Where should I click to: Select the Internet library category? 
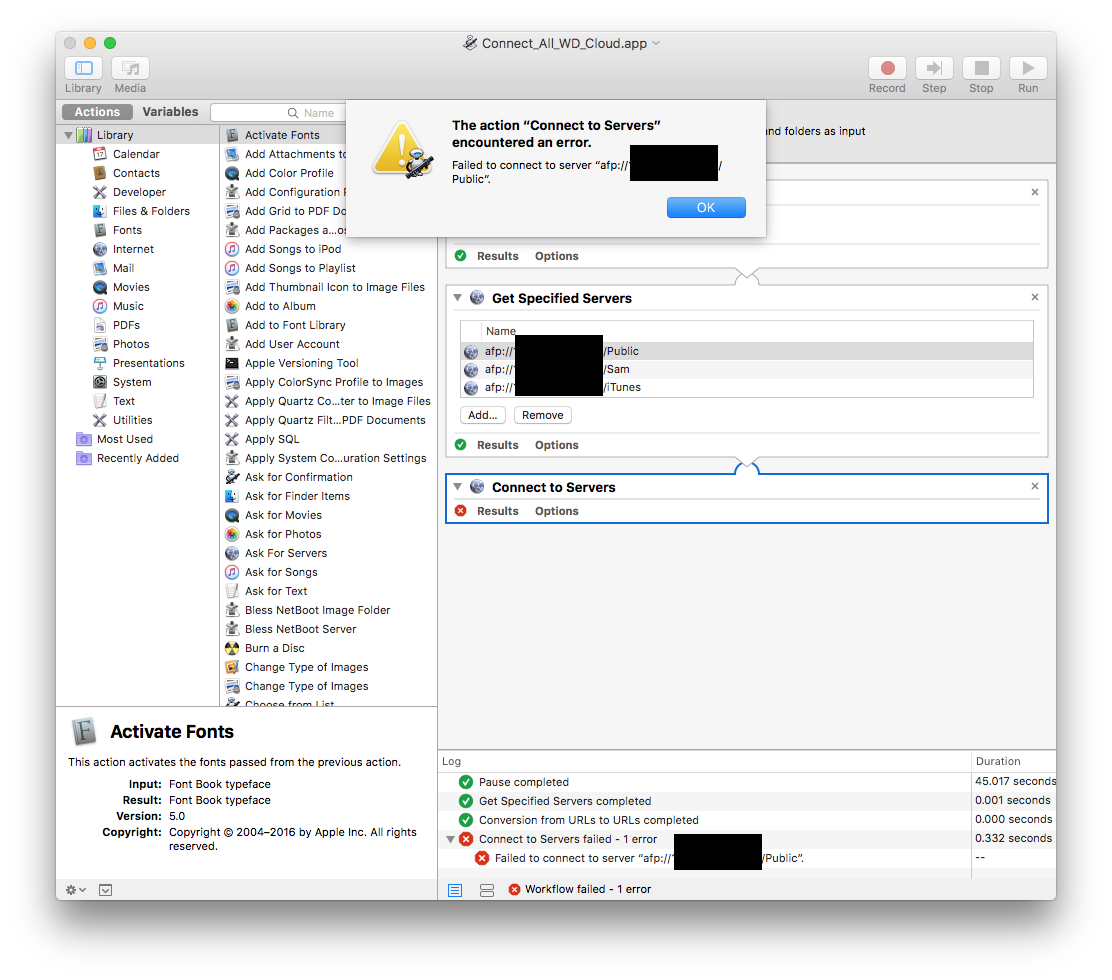(x=133, y=249)
